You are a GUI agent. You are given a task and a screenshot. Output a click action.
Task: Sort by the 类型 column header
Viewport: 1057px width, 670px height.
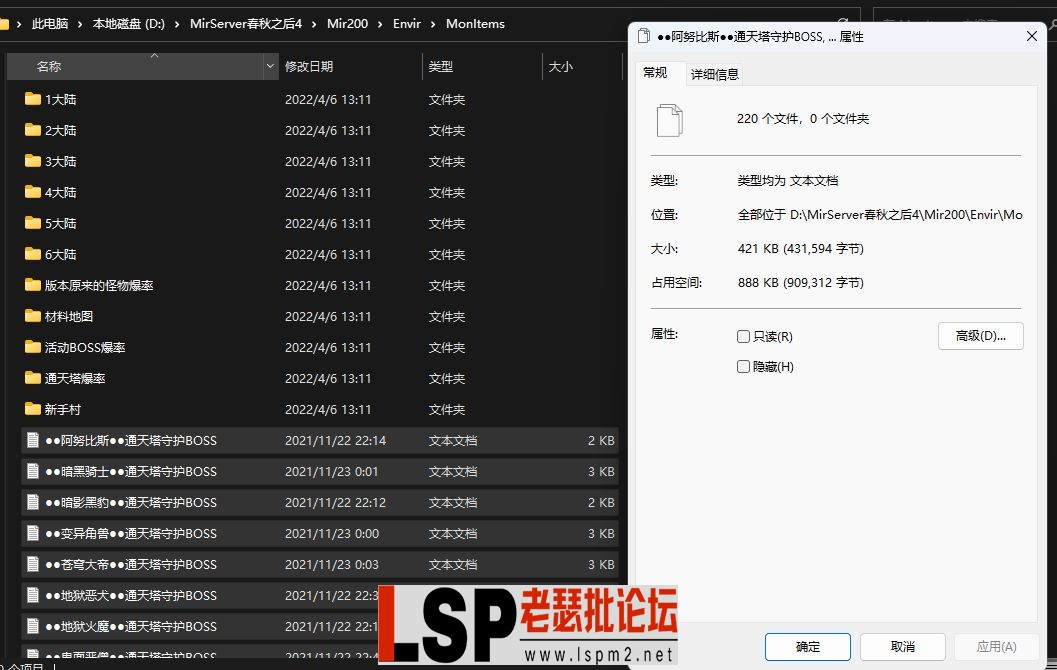[482, 66]
